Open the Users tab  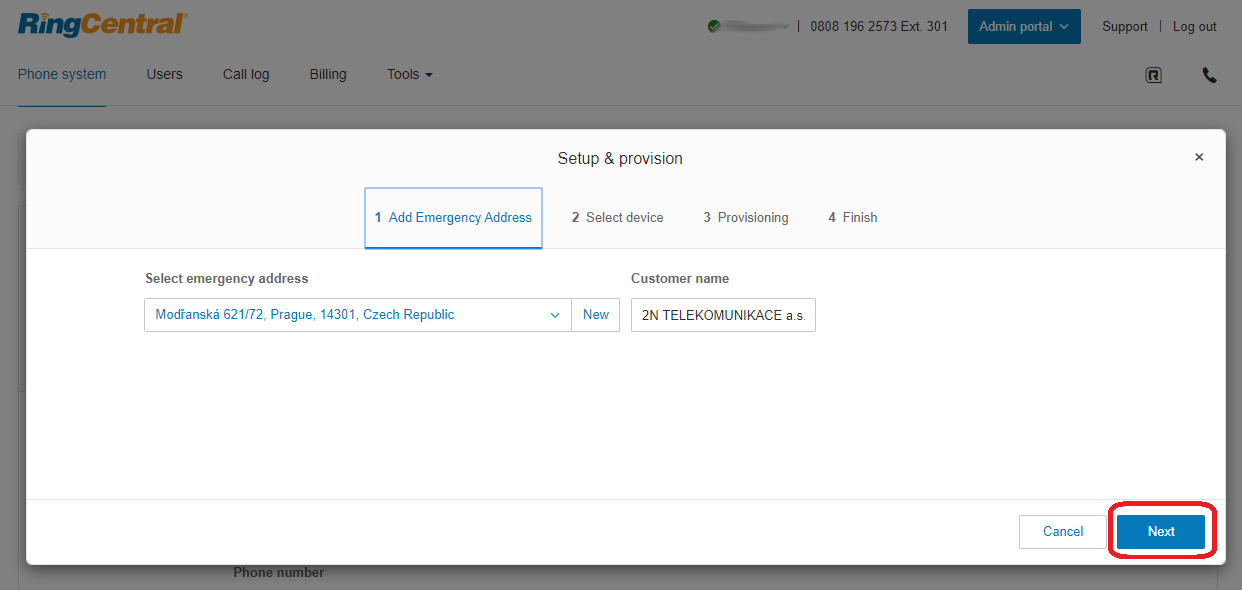(164, 75)
